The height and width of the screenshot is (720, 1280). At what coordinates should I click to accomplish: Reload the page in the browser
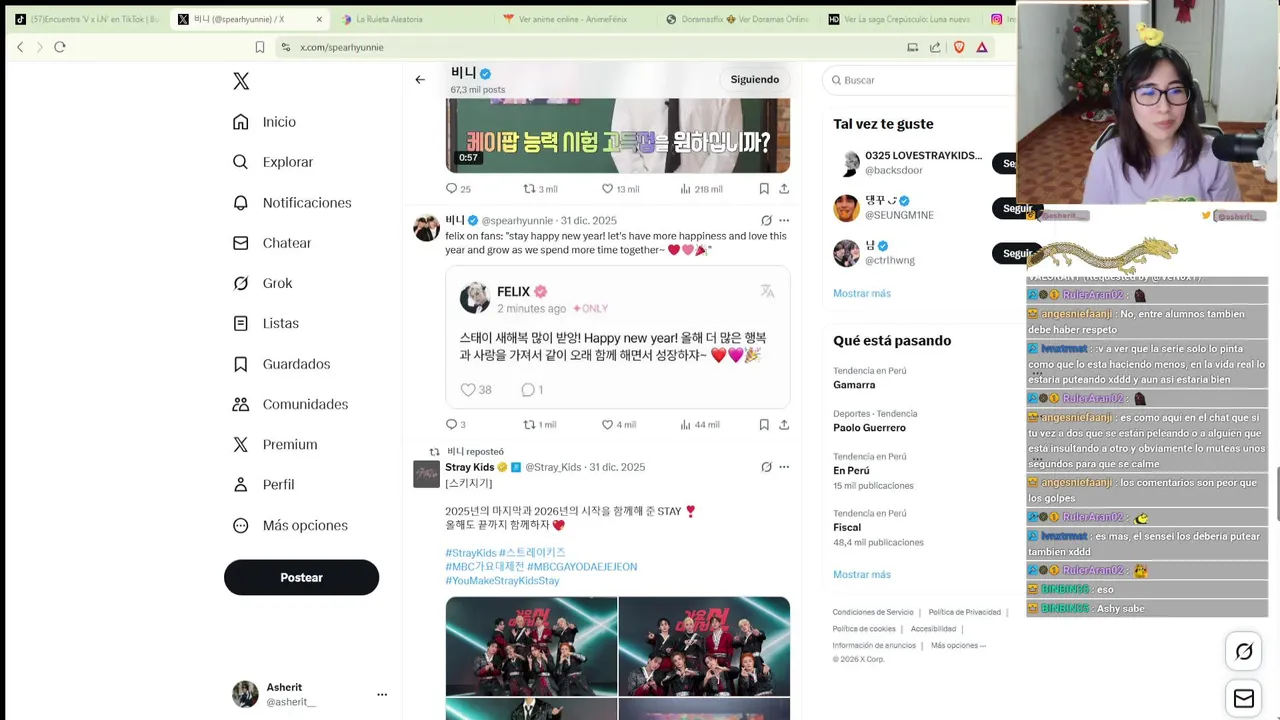[x=60, y=47]
